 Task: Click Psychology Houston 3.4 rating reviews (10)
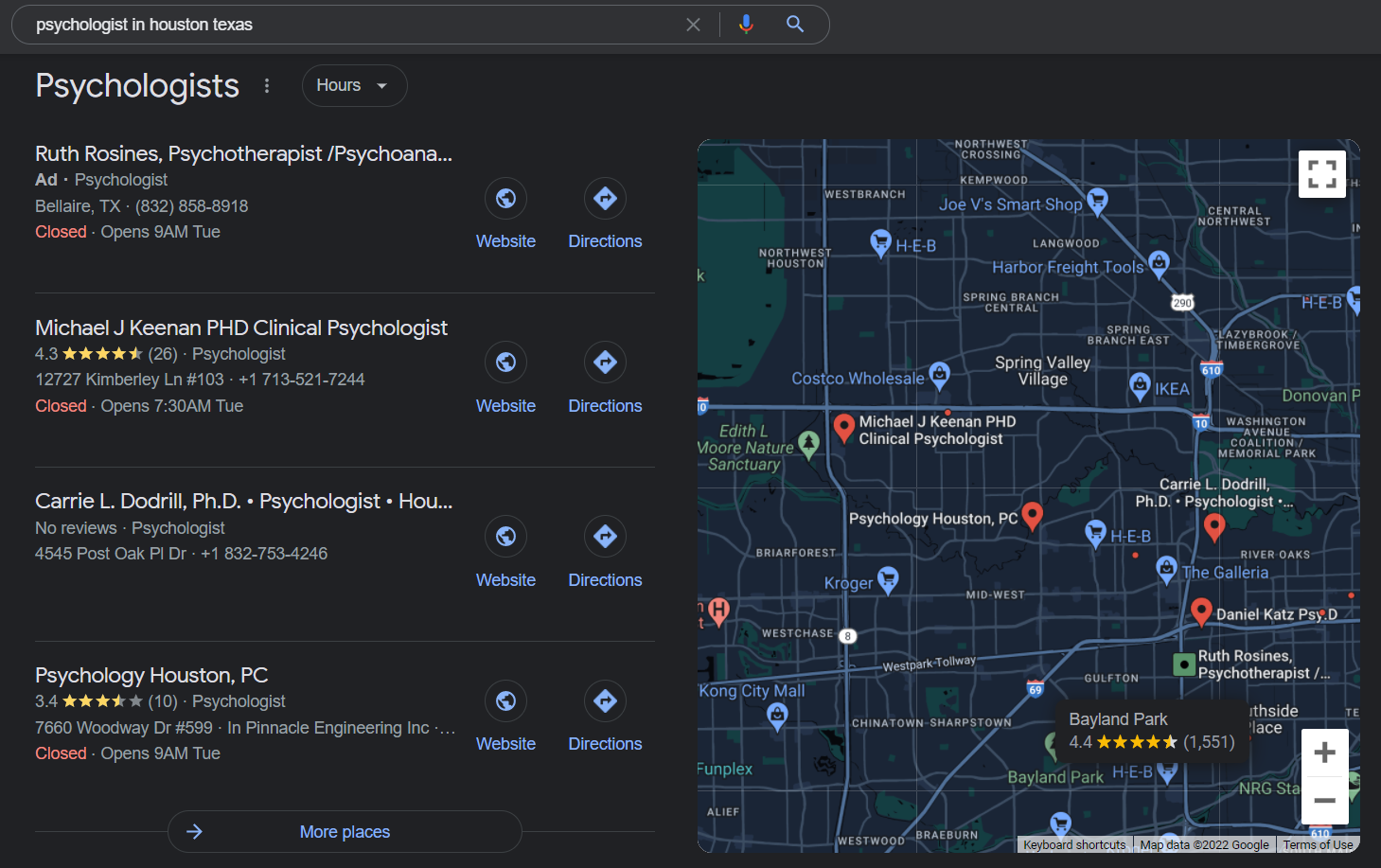click(106, 701)
